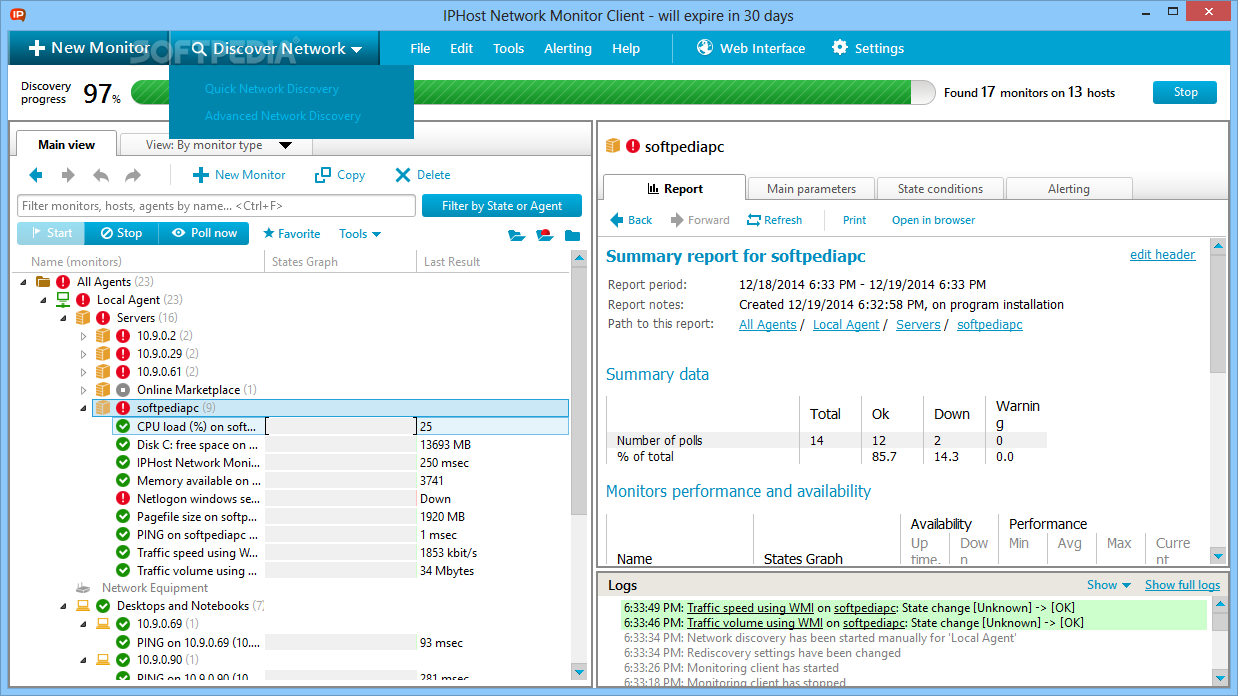Click the Desktops and Notebooks laptop icon
The height and width of the screenshot is (696, 1238).
[x=83, y=606]
